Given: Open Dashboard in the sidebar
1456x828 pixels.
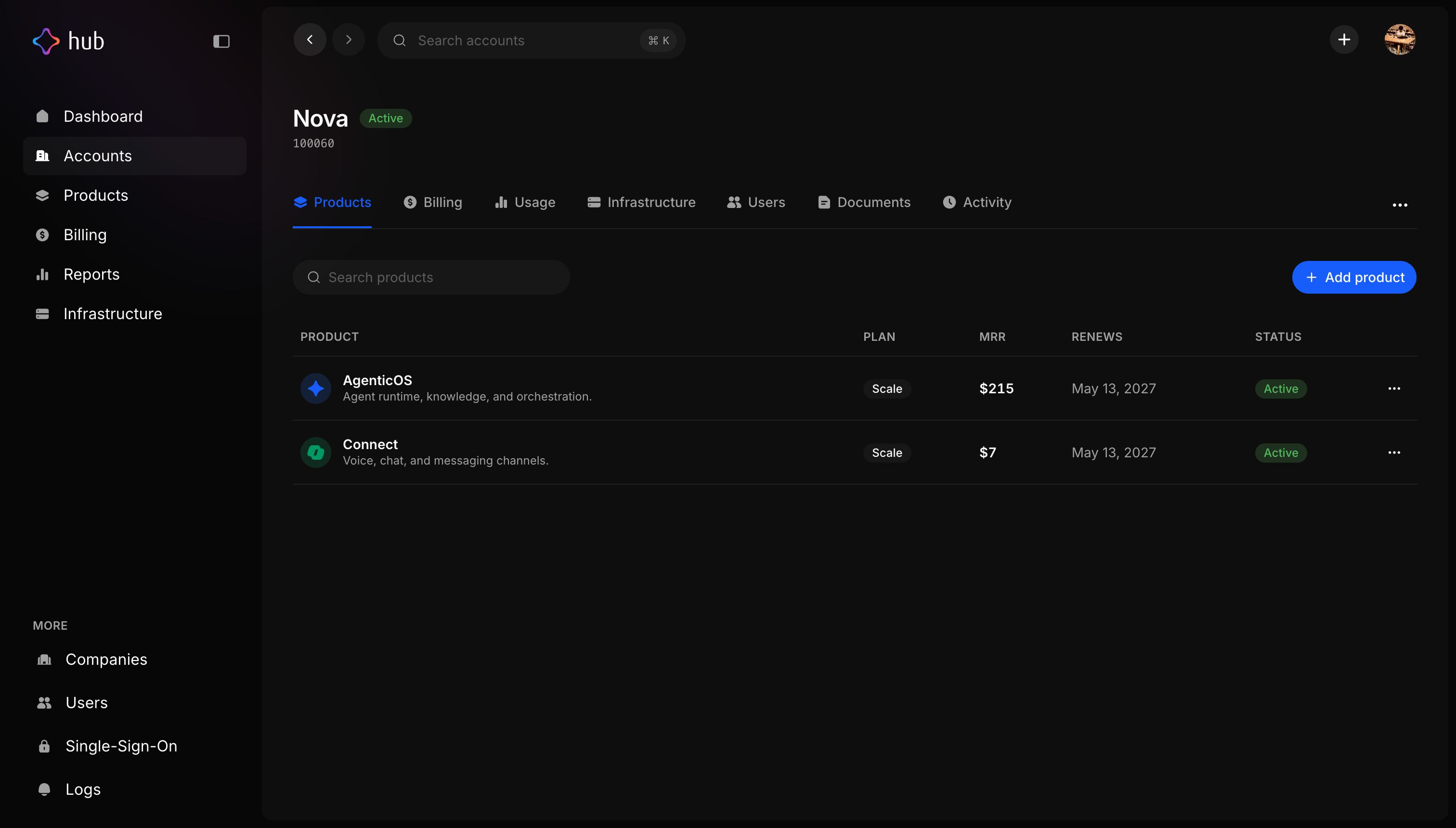Looking at the screenshot, I should [135, 116].
